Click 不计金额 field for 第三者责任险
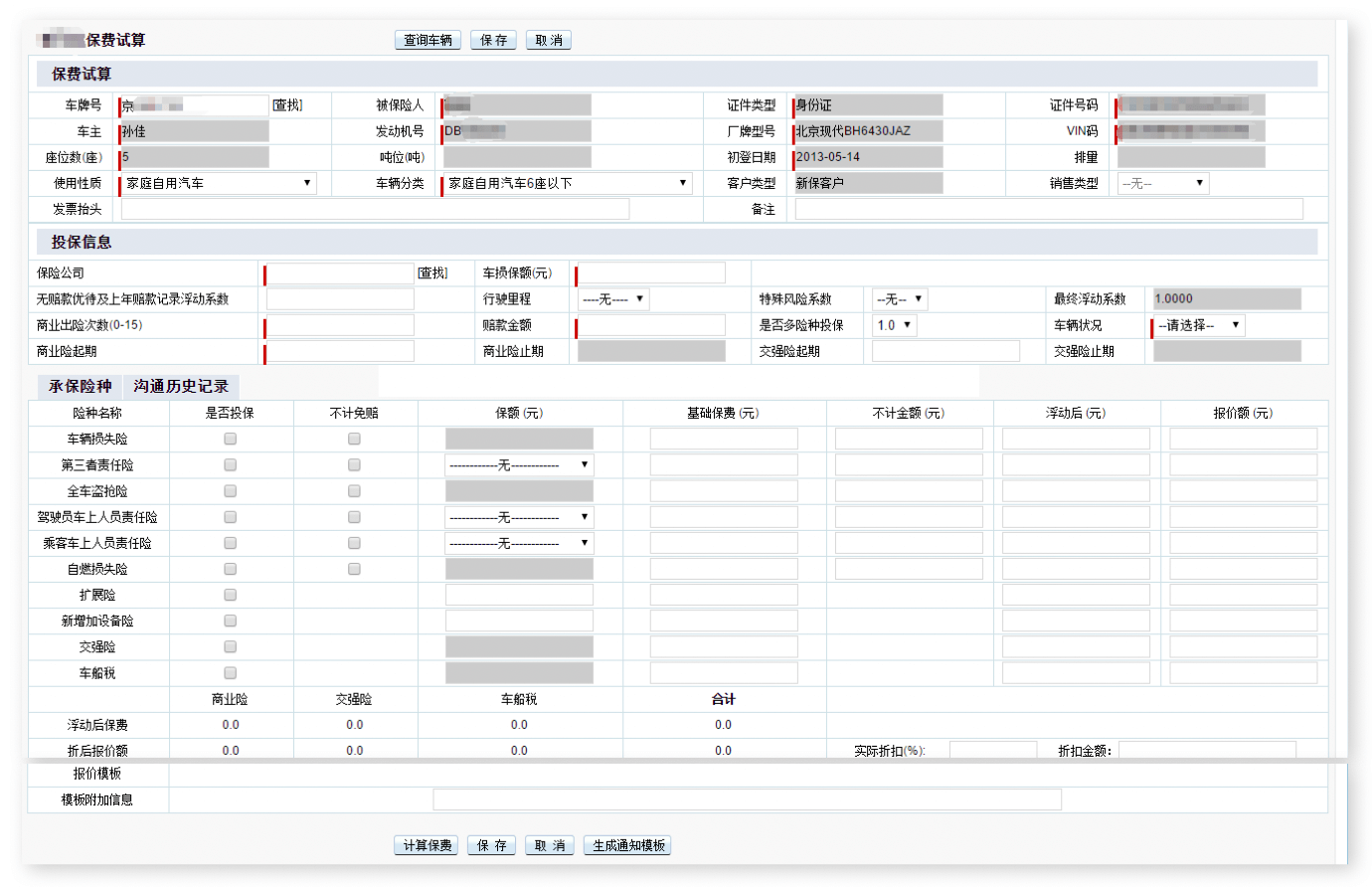The height and width of the screenshot is (887, 1372). [909, 465]
